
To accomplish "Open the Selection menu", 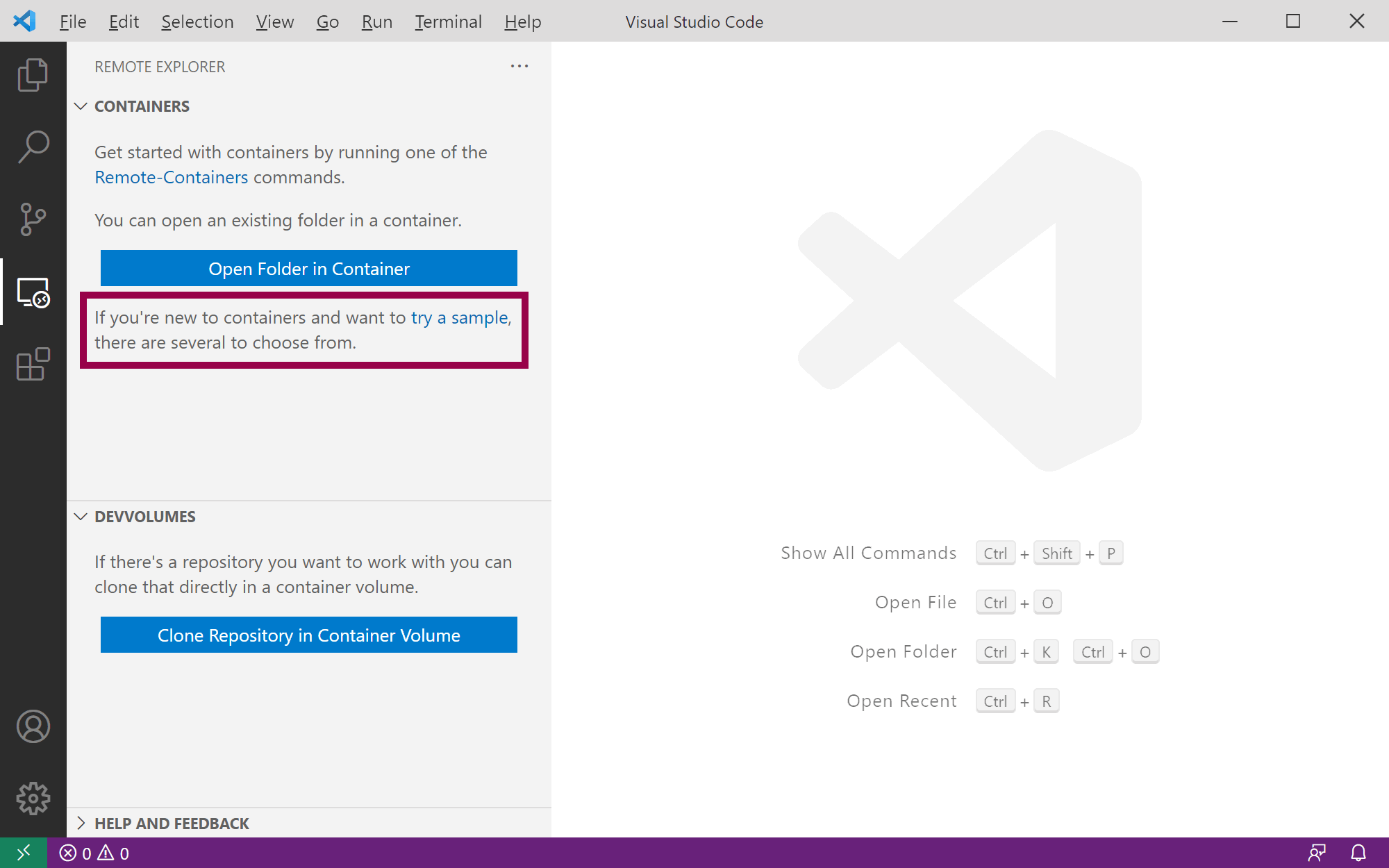I will point(197,22).
